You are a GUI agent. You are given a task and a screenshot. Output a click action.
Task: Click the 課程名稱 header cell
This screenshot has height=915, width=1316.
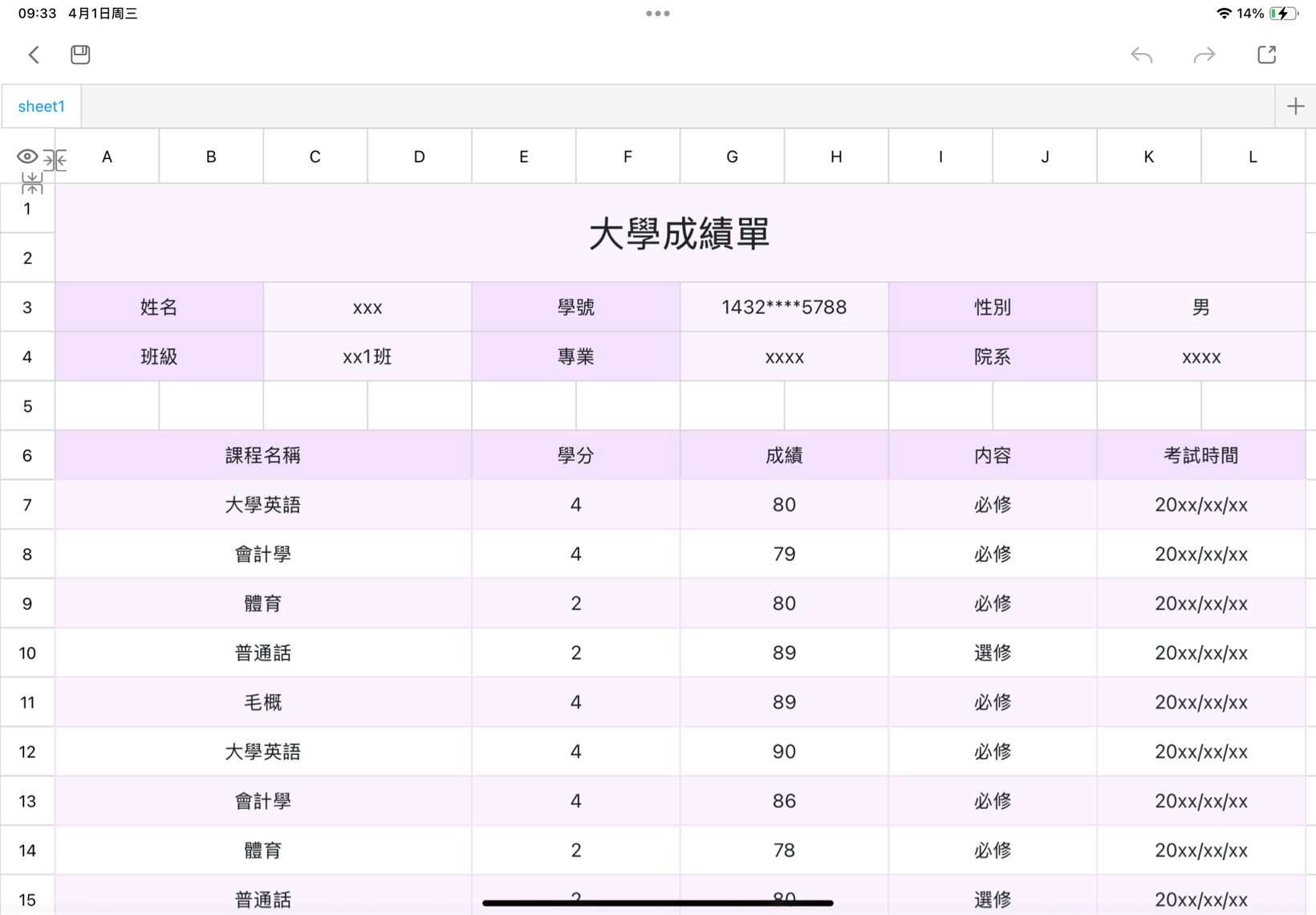(263, 455)
